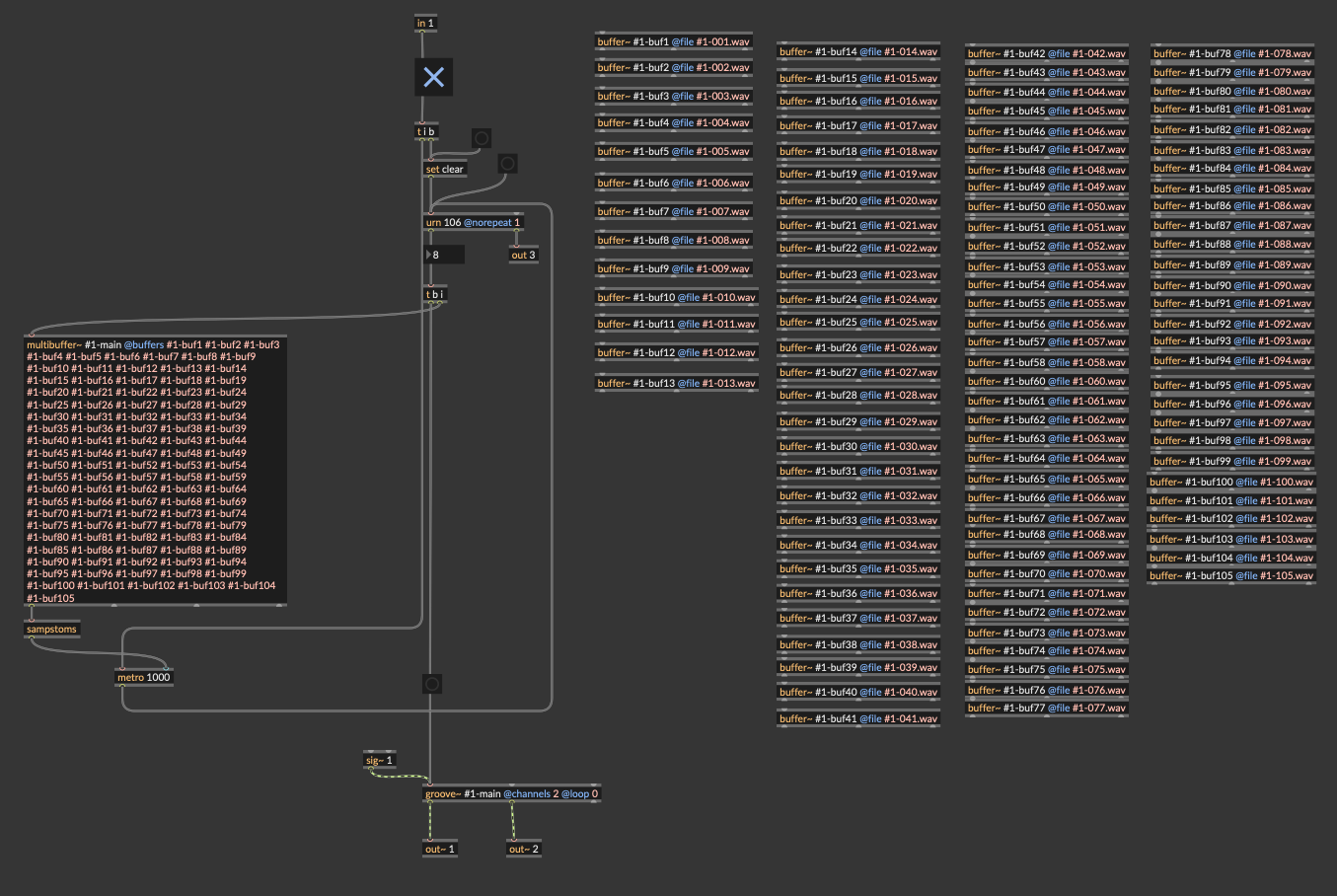Click the bang button beside t i b
1337x896 pixels.
click(482, 138)
